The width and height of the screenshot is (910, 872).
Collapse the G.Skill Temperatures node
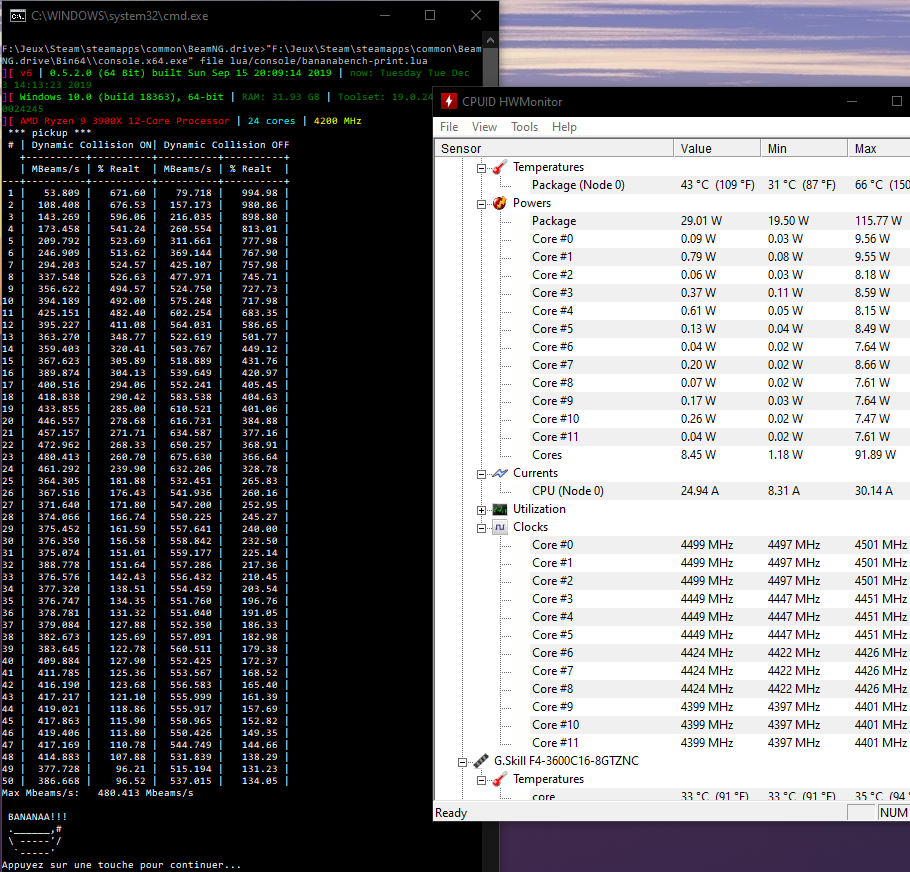point(481,780)
